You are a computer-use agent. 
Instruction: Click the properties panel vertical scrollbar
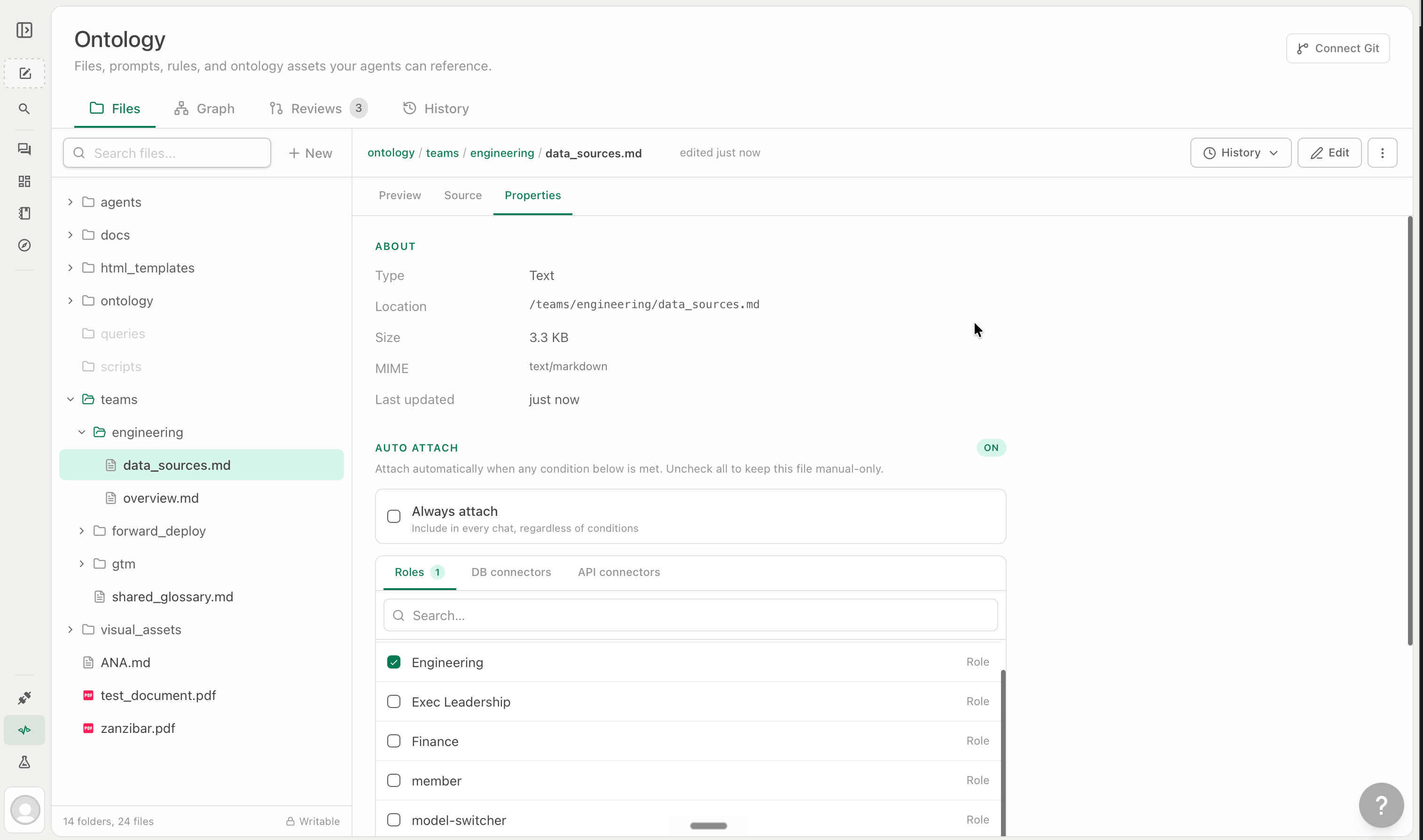pos(1410,431)
